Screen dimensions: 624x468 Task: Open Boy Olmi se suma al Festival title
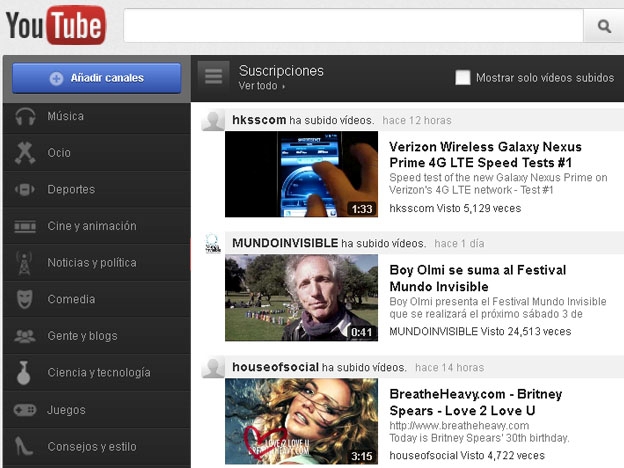point(478,278)
